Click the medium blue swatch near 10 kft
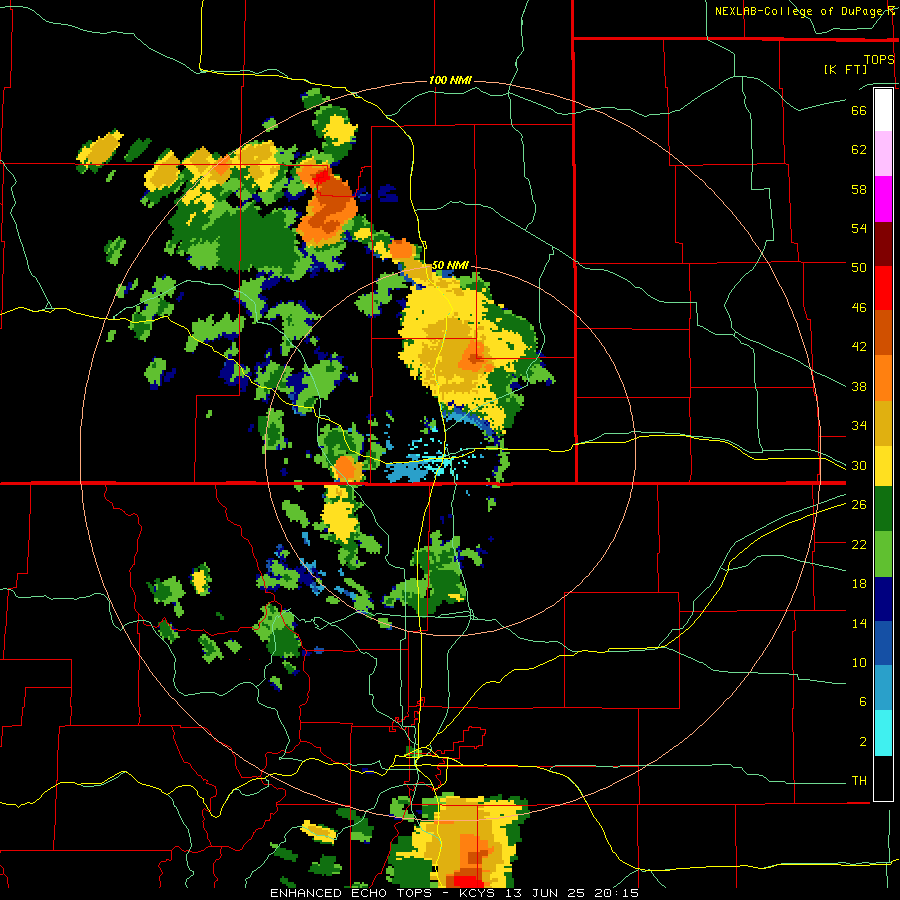Screen dimensions: 900x900 [883, 643]
